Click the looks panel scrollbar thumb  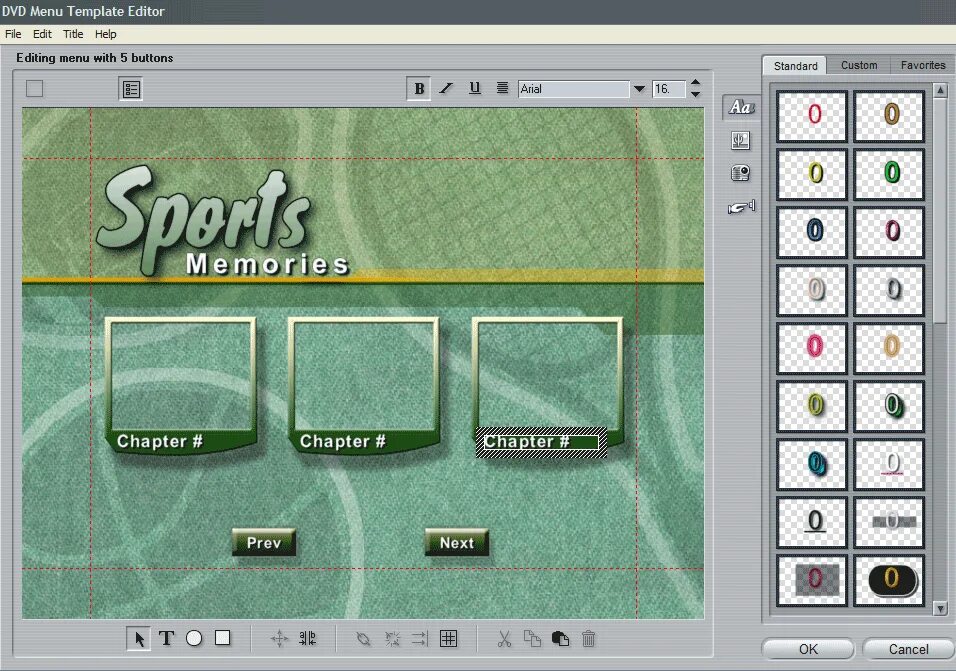click(940, 210)
